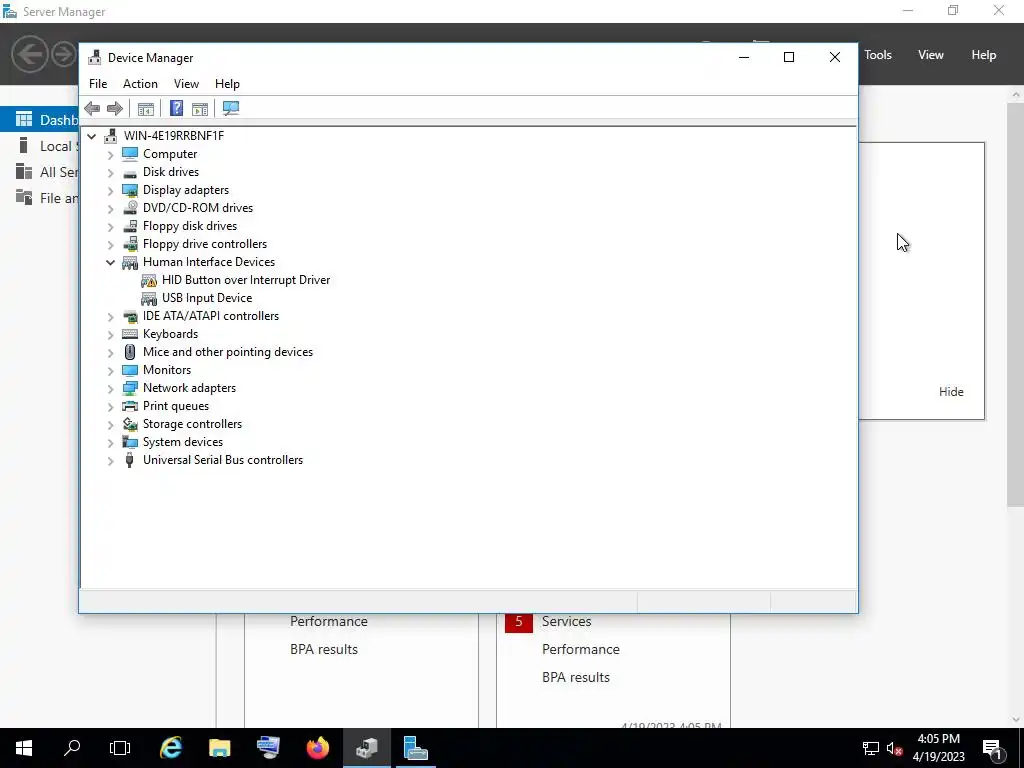Click the Local Server sidebar icon
1024x768 pixels.
pyautogui.click(x=24, y=146)
